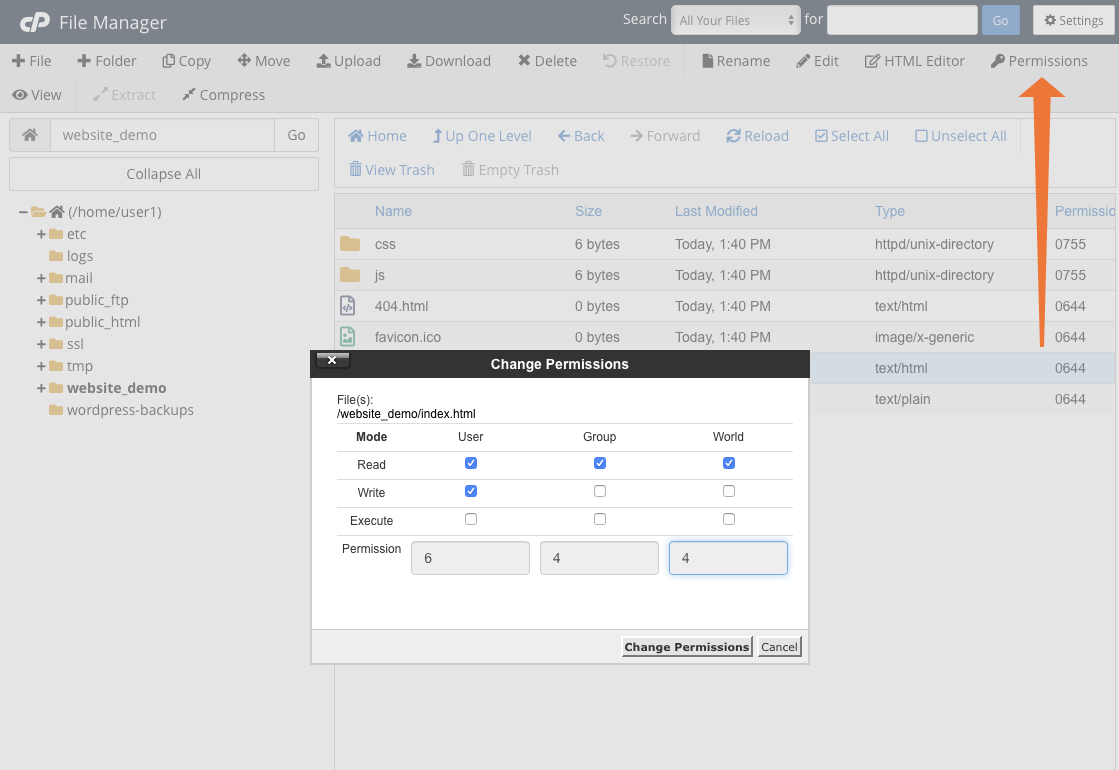1119x770 pixels.
Task: Click Select All in the navigation bar
Action: [x=851, y=136]
